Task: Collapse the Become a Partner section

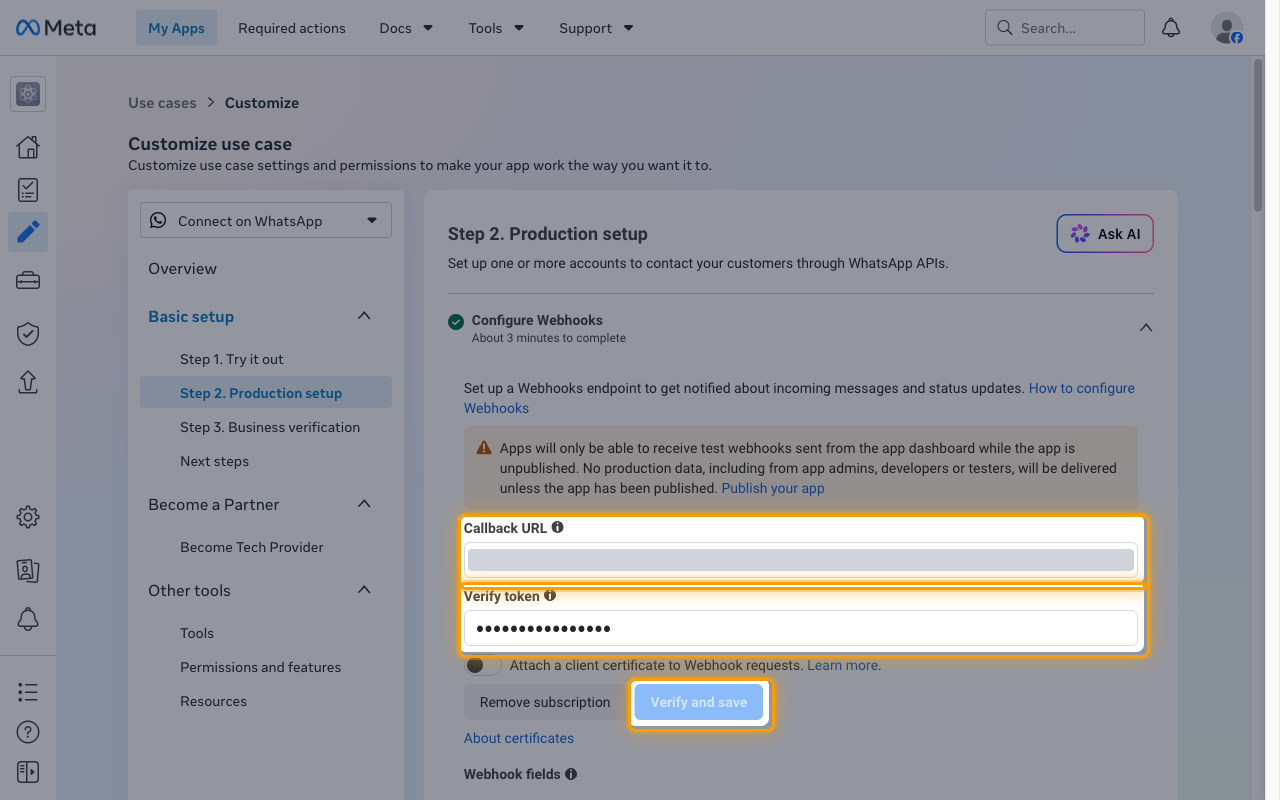Action: click(x=364, y=504)
